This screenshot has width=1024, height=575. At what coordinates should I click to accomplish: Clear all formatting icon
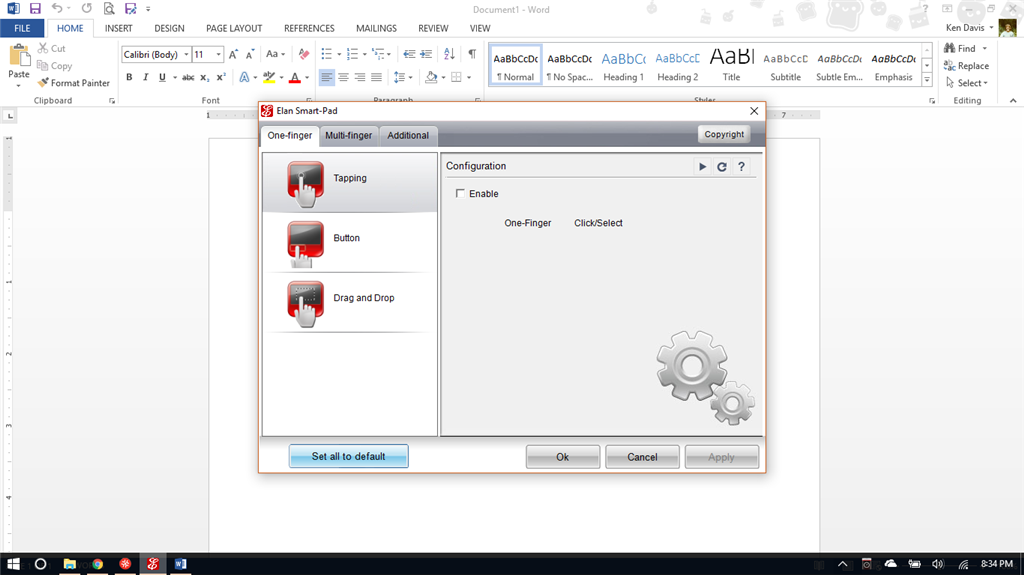[x=304, y=54]
